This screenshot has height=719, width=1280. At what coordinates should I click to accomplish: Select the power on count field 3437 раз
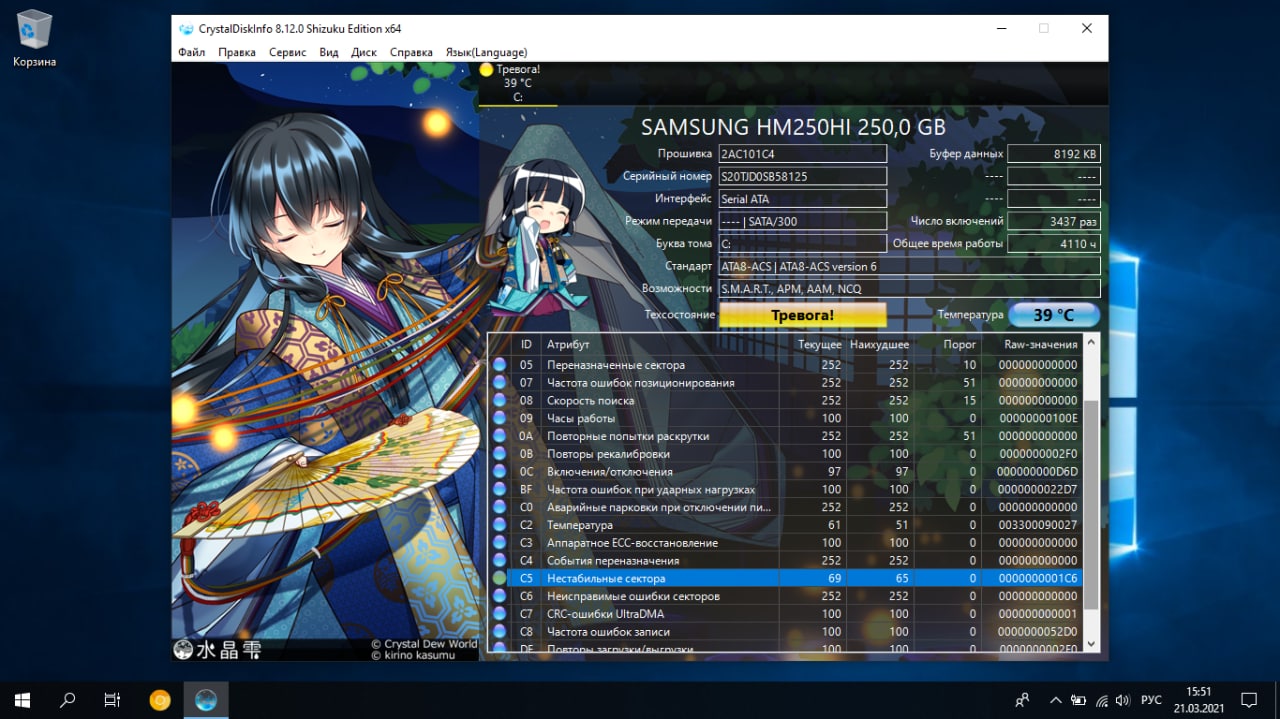1054,221
